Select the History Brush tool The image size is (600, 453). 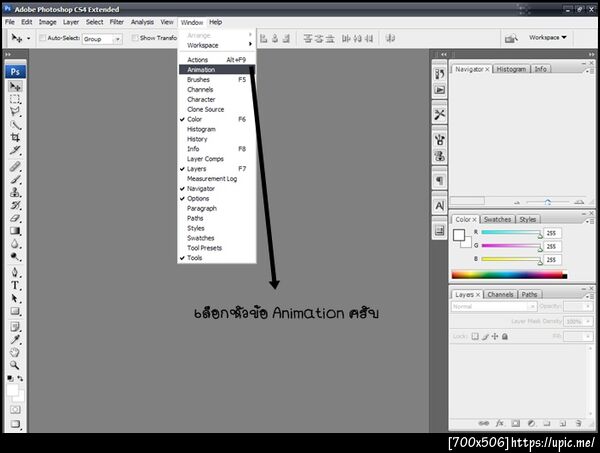click(x=15, y=205)
